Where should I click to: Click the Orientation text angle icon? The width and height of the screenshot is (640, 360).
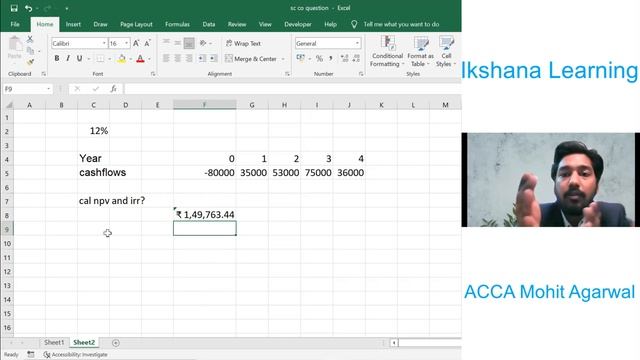pos(203,43)
